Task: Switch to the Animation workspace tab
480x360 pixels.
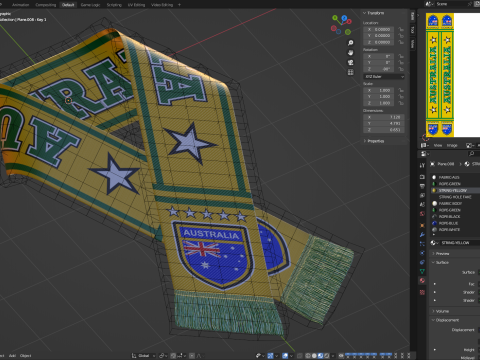Action: (21, 5)
